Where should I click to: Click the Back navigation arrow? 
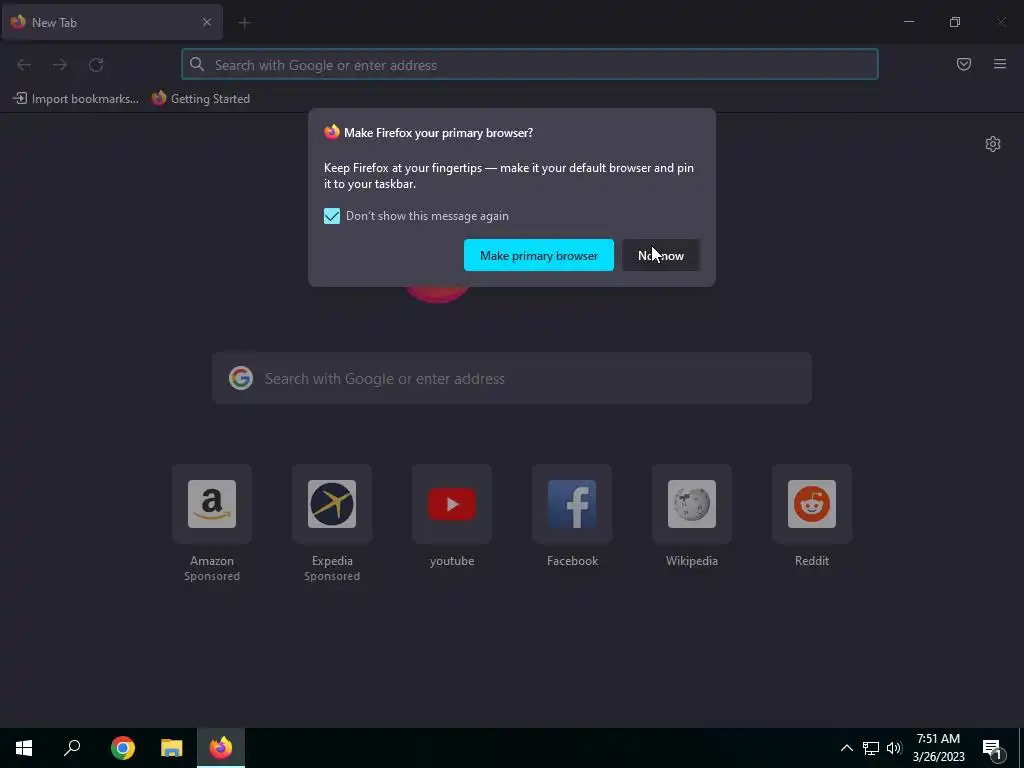(x=24, y=65)
